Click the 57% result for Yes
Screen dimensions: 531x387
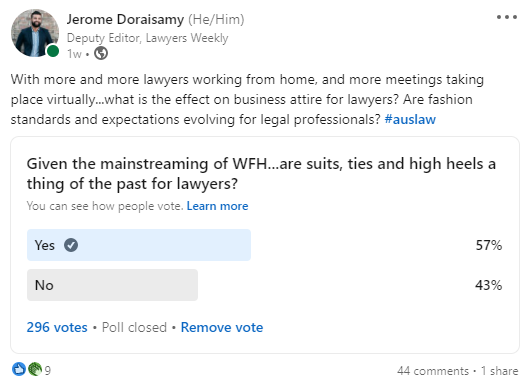click(489, 245)
